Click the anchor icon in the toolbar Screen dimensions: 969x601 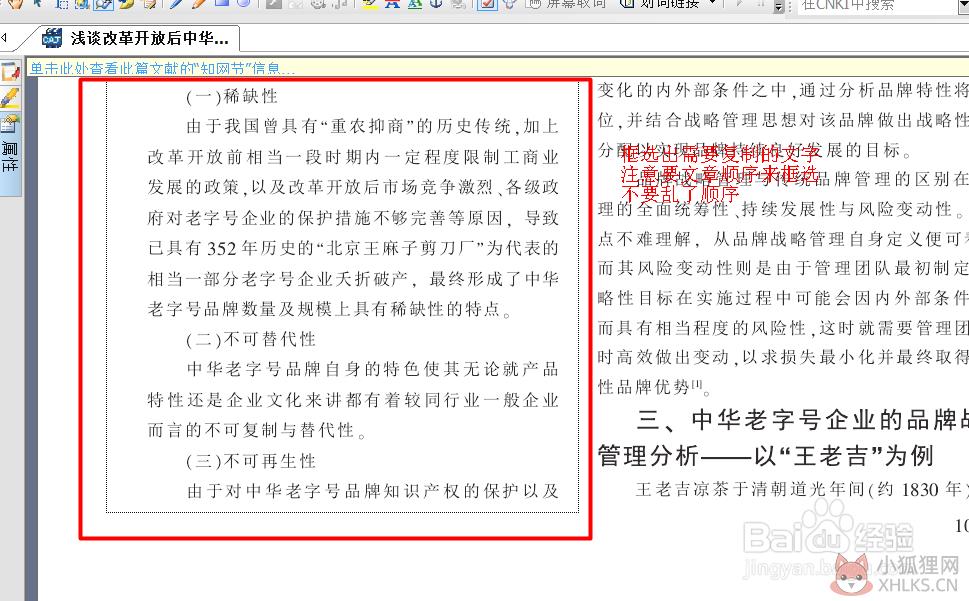pyautogui.click(x=436, y=4)
